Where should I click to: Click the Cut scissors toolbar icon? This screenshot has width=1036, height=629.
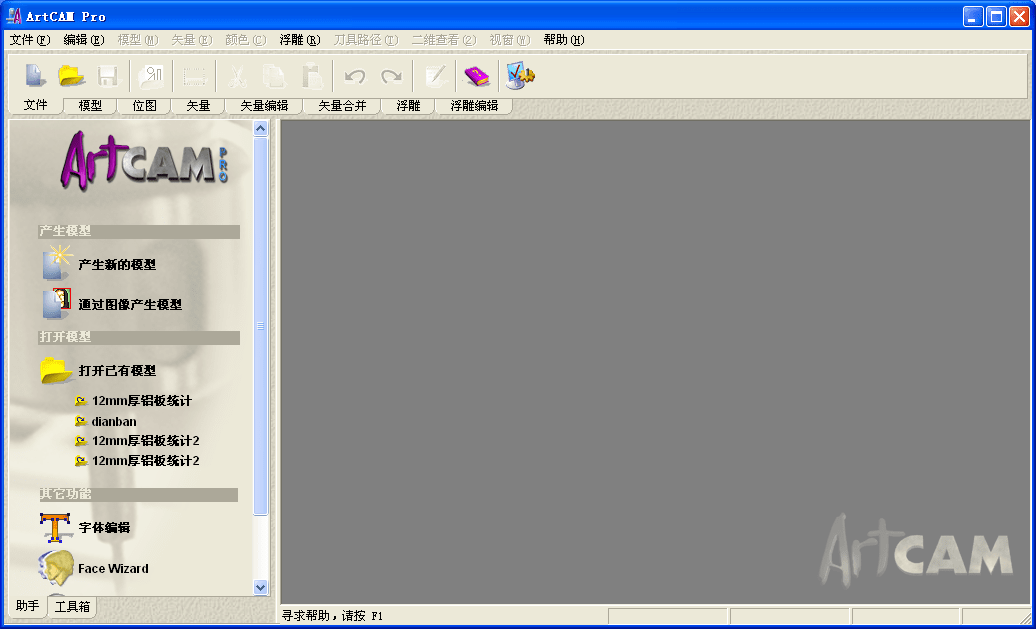[x=237, y=76]
